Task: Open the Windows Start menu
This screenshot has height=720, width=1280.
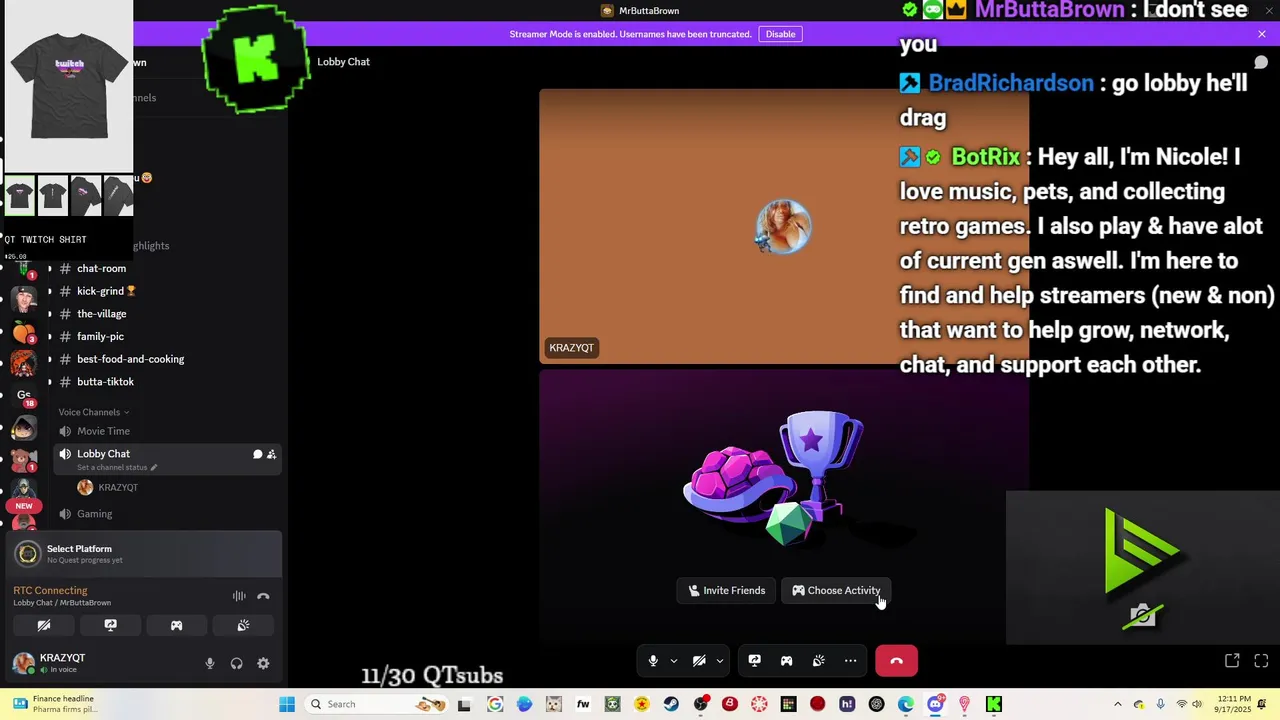Action: tap(287, 704)
